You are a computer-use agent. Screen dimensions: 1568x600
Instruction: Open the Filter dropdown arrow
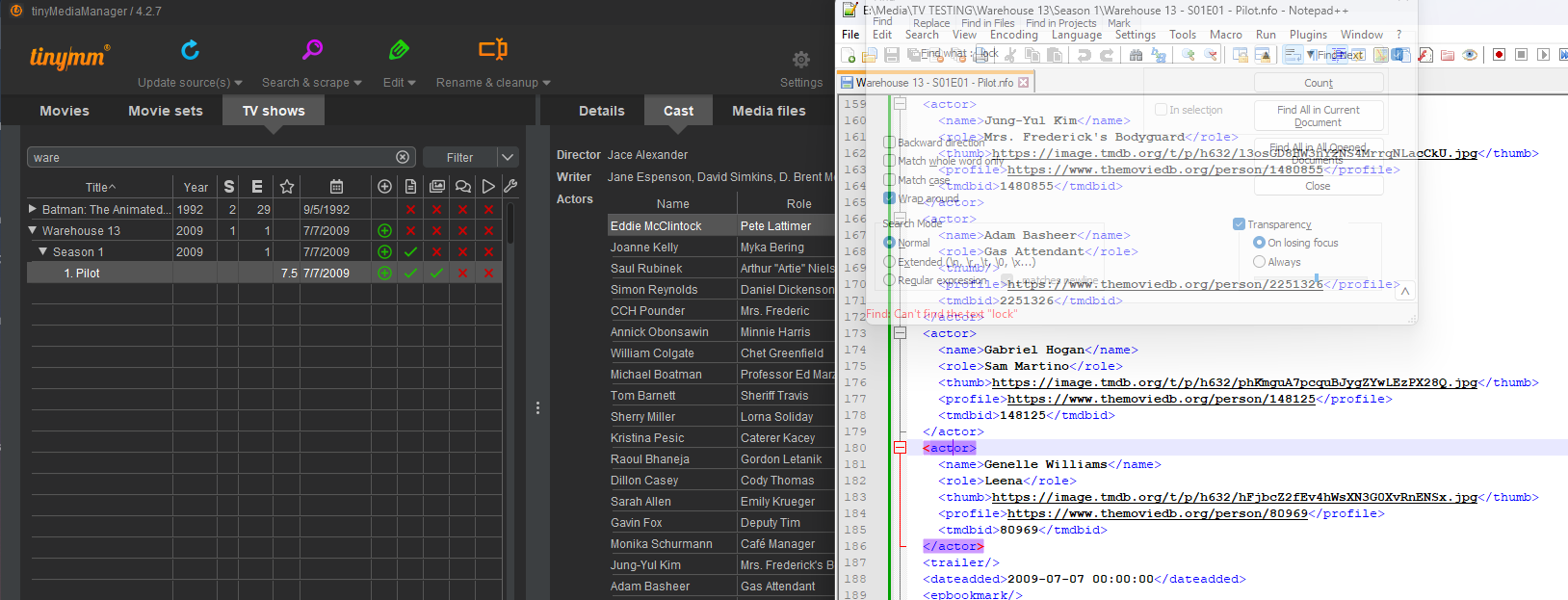(x=508, y=157)
